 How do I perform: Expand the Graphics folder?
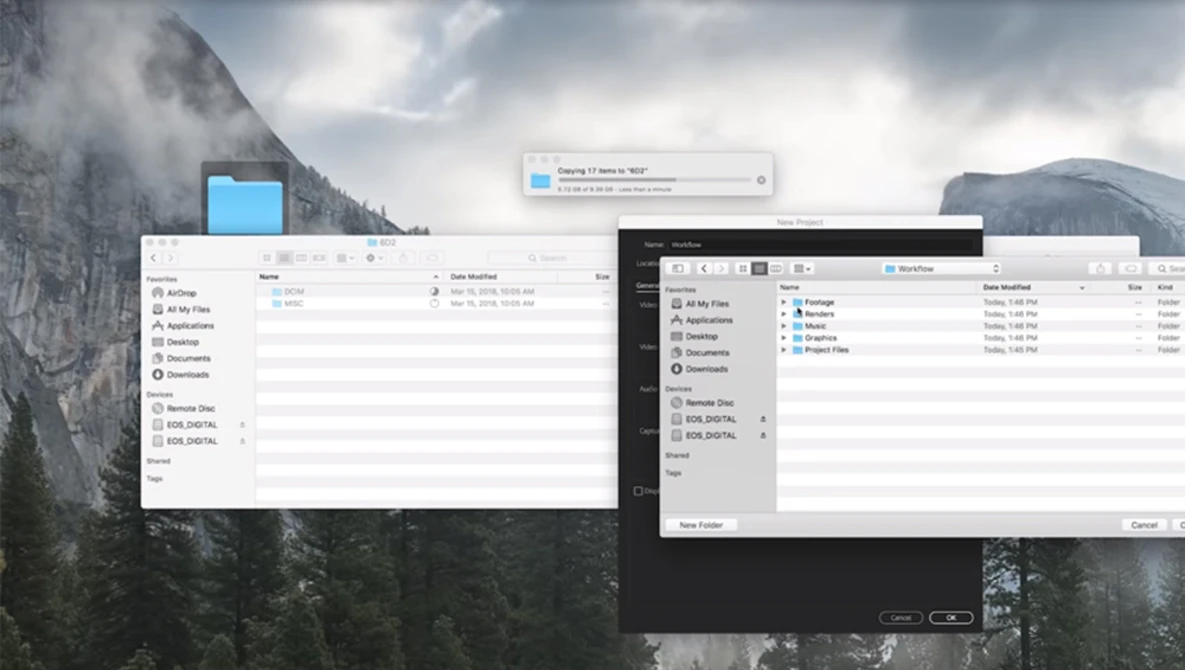784,338
